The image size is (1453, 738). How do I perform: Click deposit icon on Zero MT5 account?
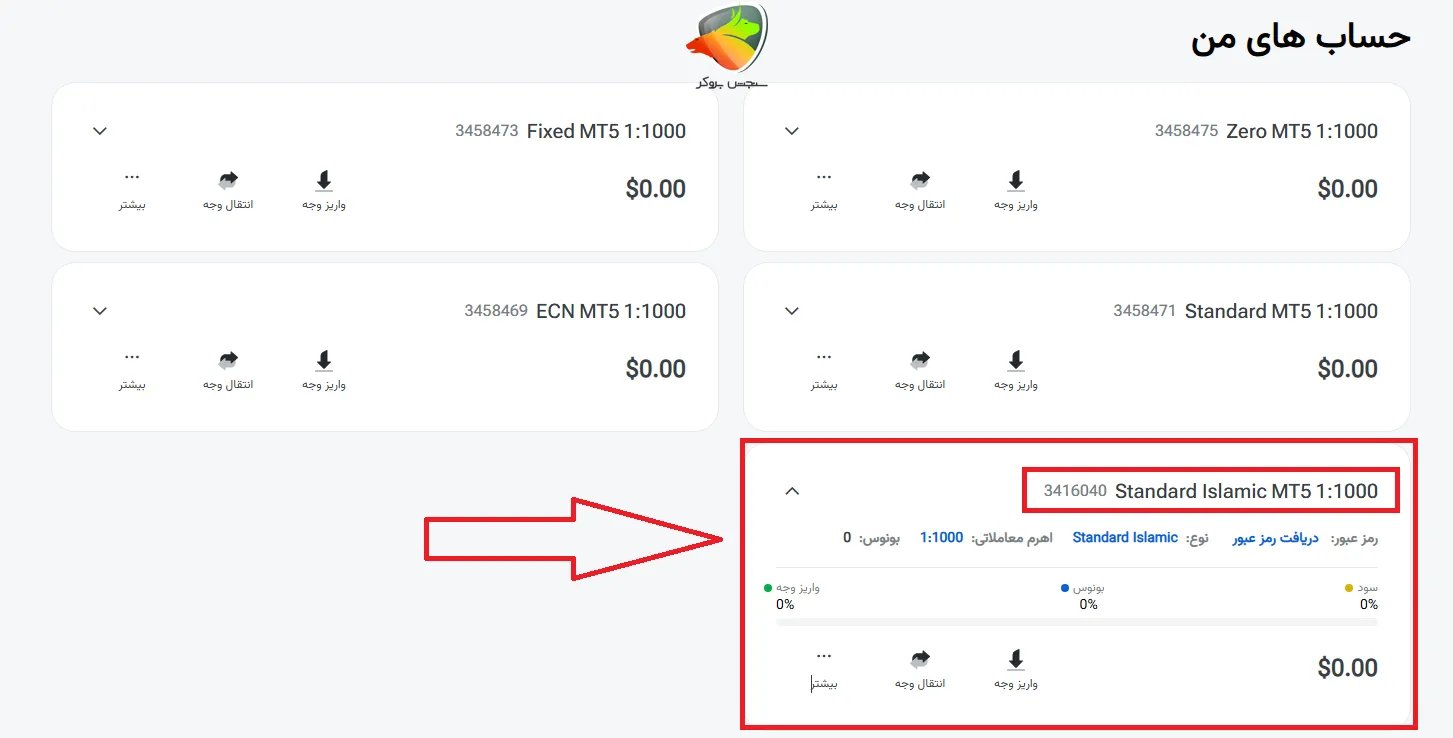point(1015,182)
